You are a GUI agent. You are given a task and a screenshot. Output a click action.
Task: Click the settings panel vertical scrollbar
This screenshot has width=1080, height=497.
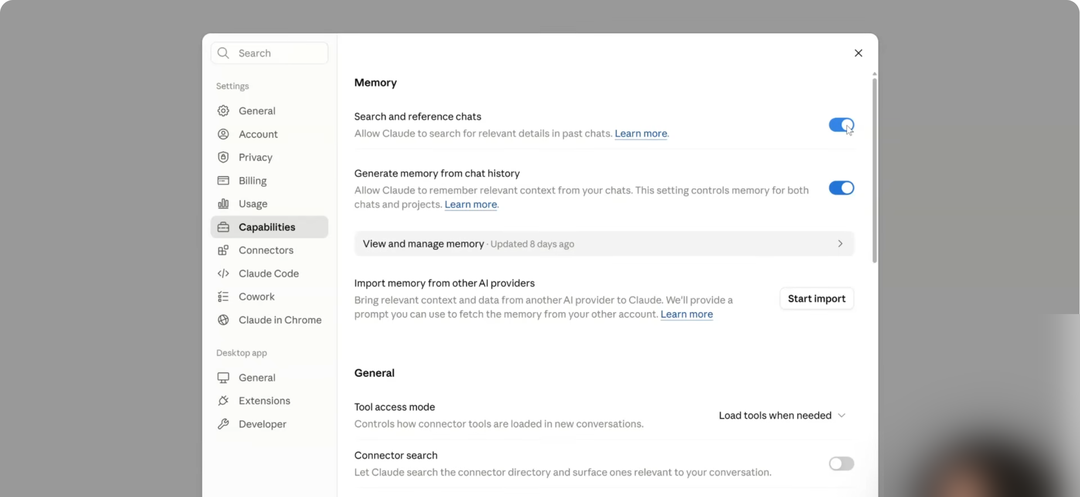875,169
